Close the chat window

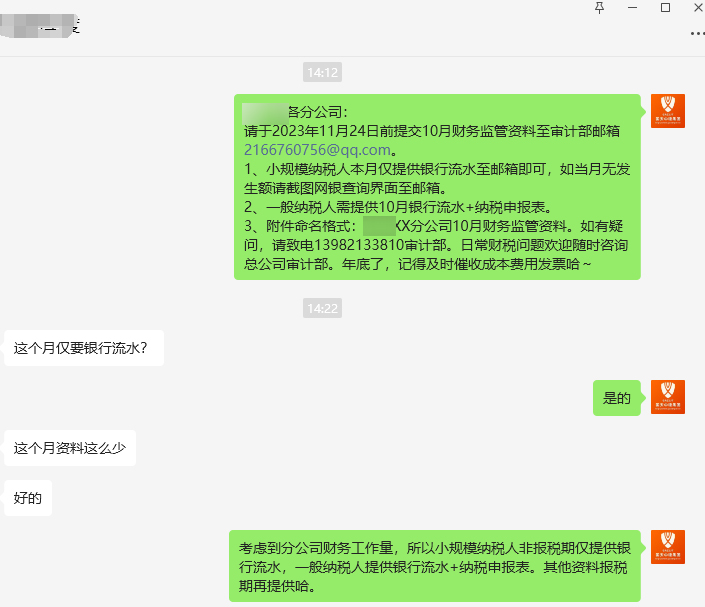pyautogui.click(x=698, y=8)
